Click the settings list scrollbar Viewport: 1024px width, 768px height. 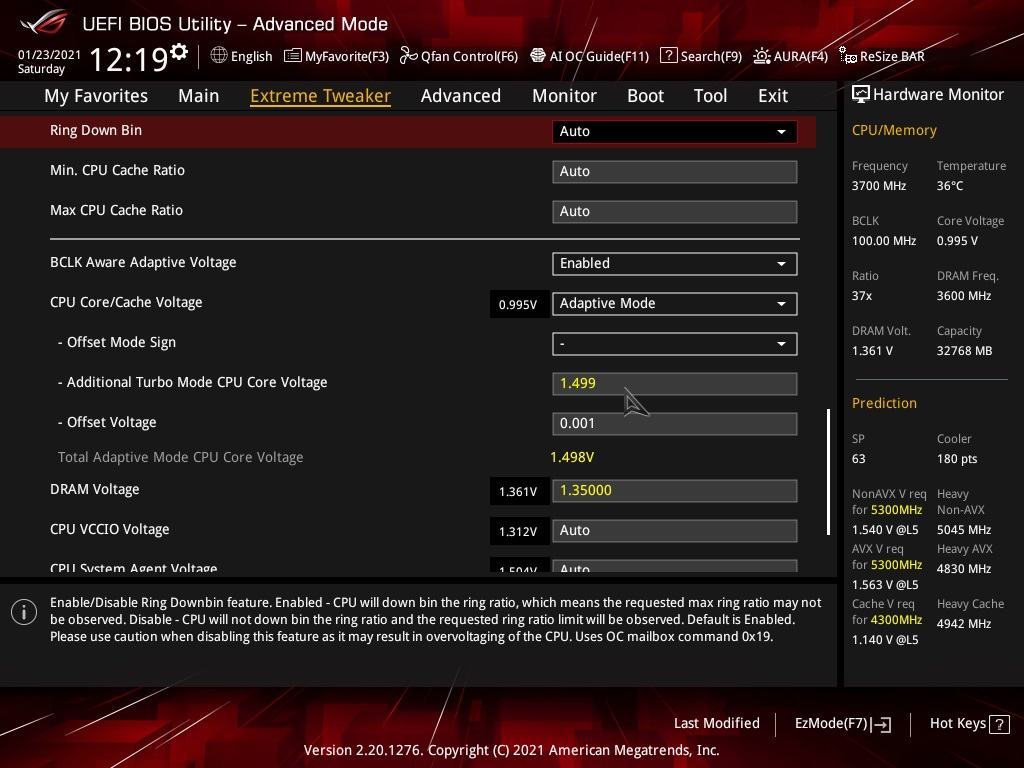click(x=828, y=472)
